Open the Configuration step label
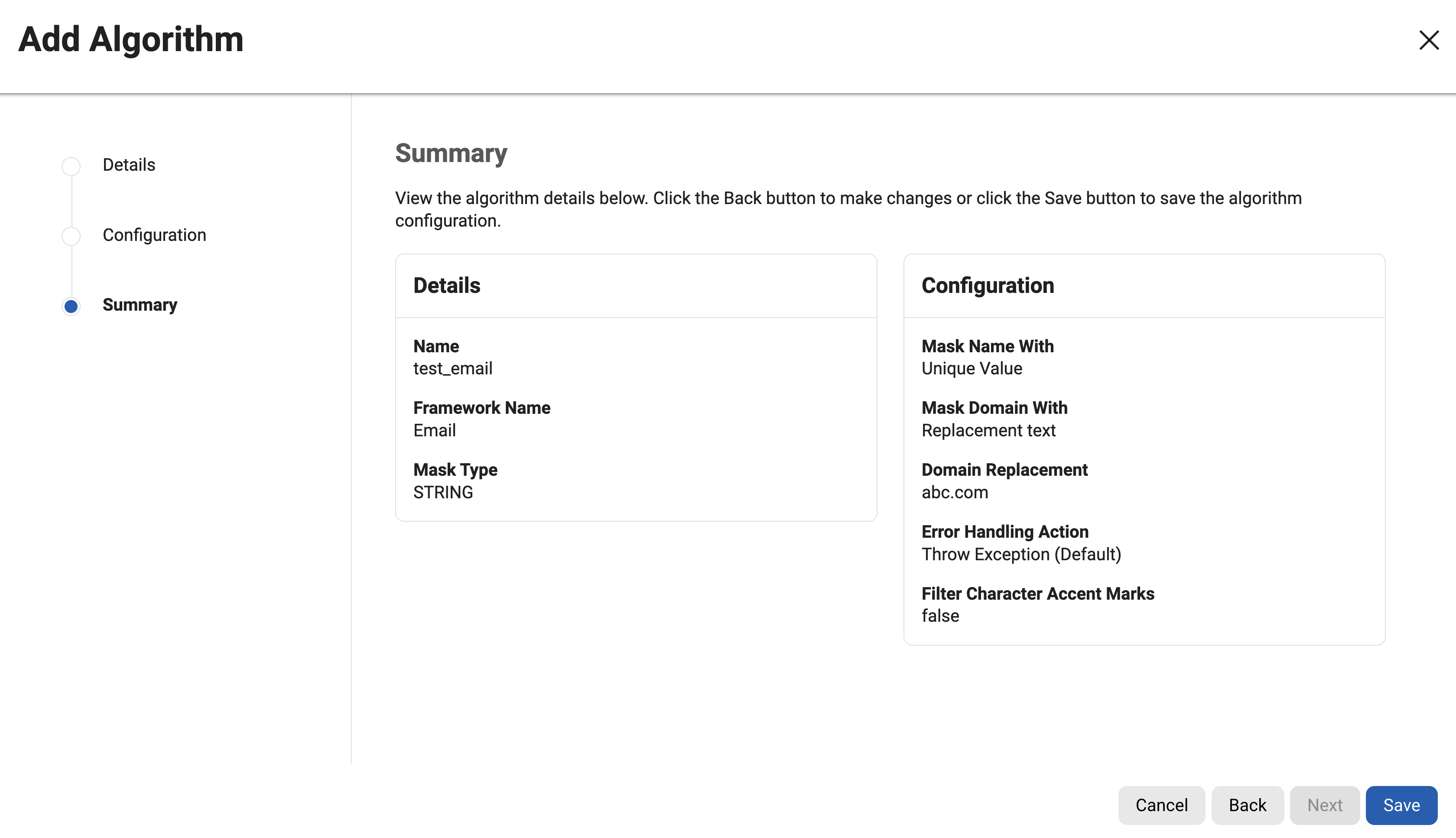Image resolution: width=1456 pixels, height=838 pixels. click(x=154, y=235)
